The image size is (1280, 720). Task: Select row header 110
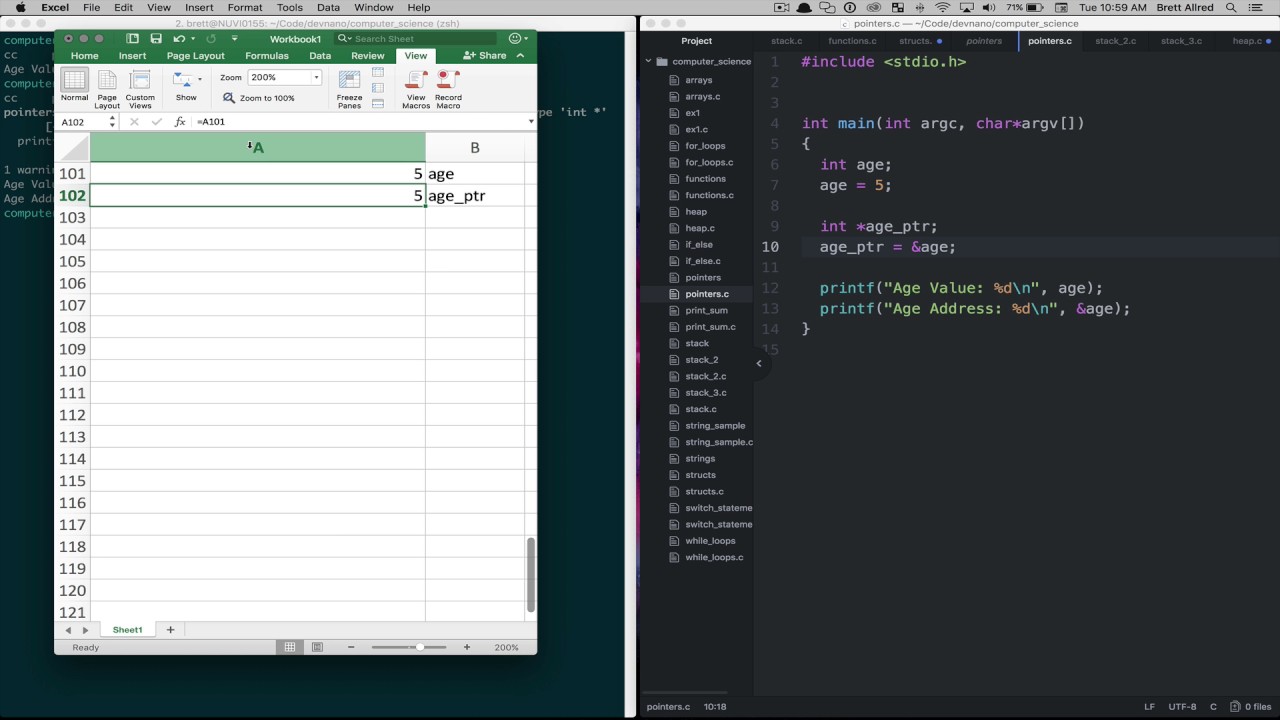point(72,371)
